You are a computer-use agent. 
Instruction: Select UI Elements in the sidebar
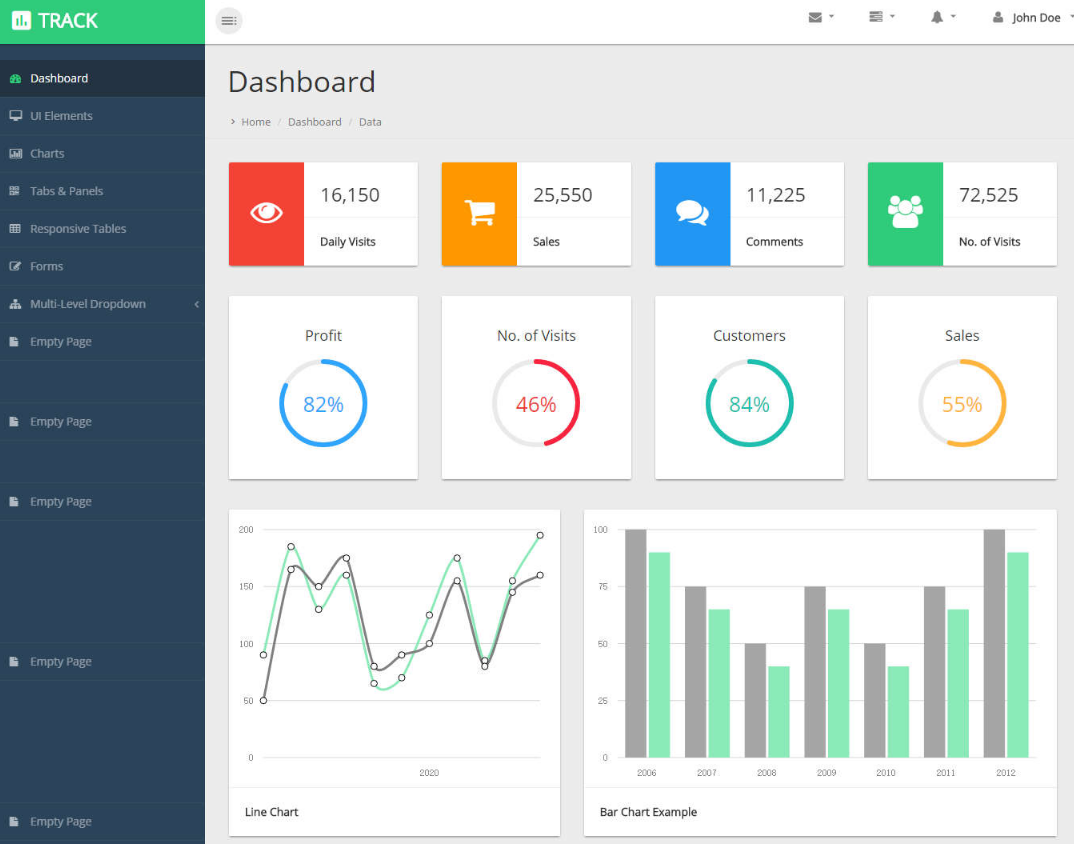tap(61, 116)
